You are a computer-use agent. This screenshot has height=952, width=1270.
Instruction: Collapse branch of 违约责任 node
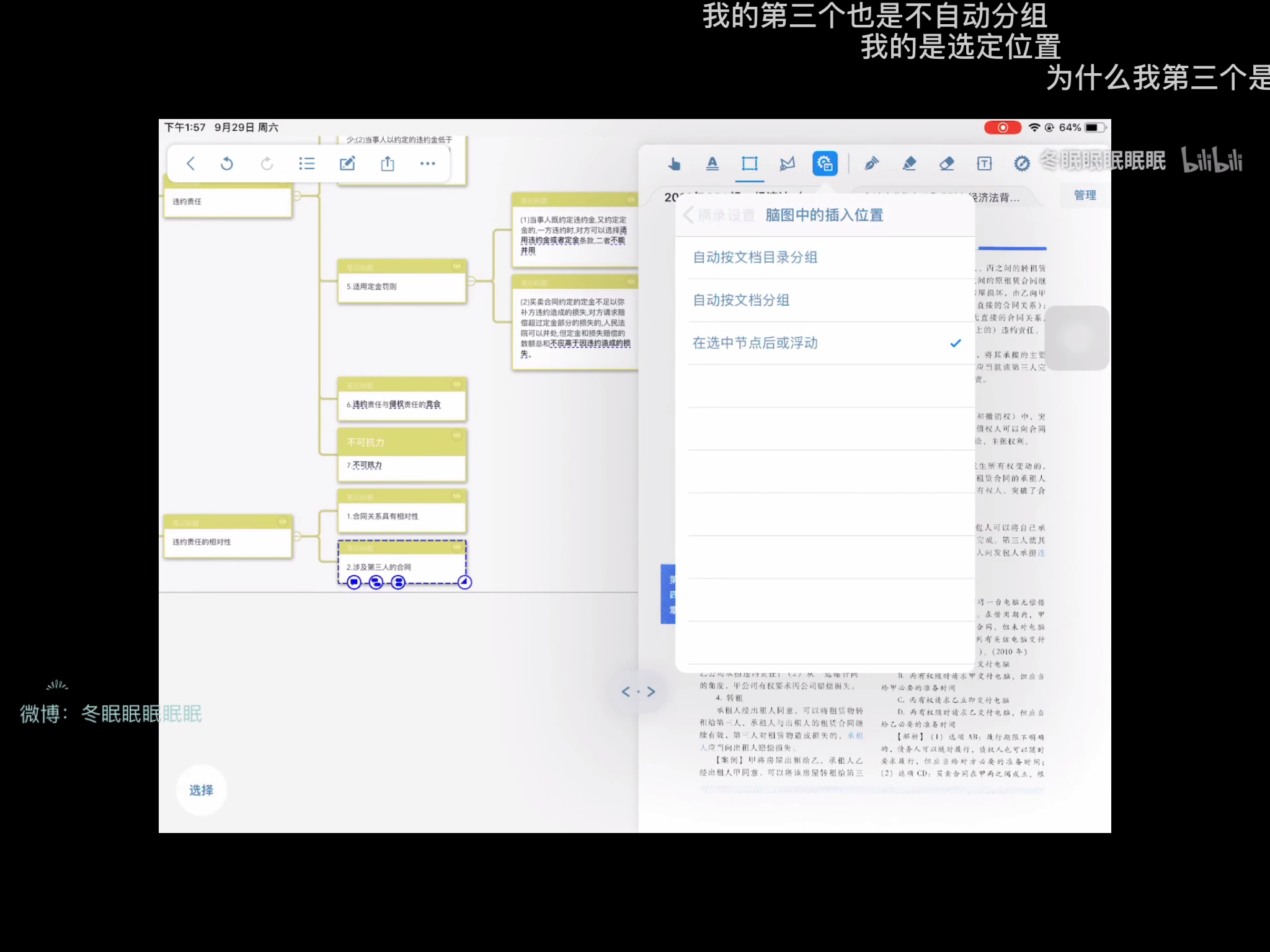tap(297, 196)
